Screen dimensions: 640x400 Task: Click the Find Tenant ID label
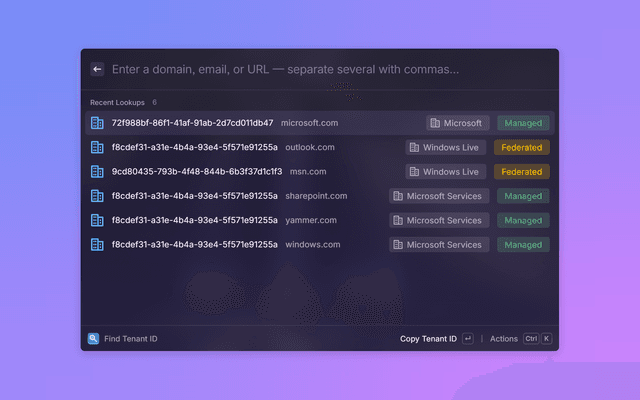(131, 339)
